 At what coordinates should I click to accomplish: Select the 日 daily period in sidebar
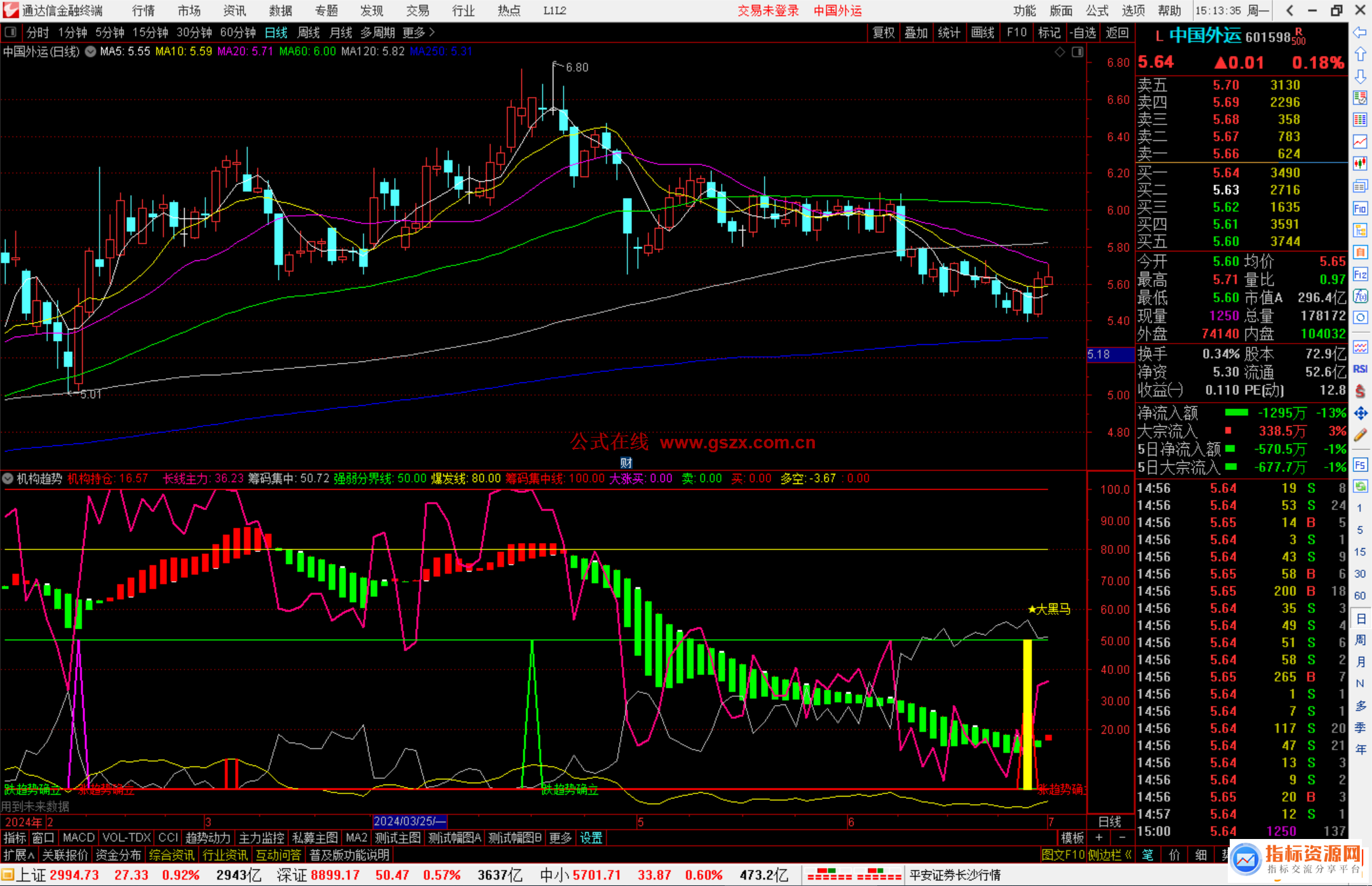click(1360, 619)
